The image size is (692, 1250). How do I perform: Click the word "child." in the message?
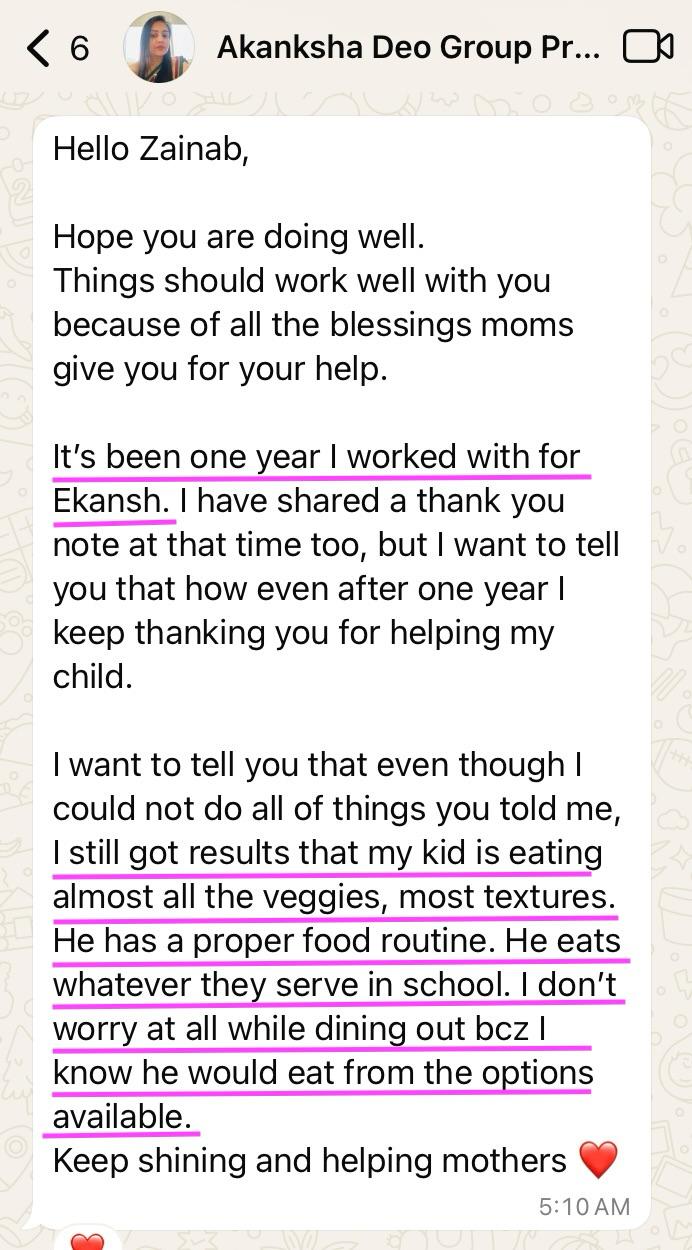click(92, 676)
